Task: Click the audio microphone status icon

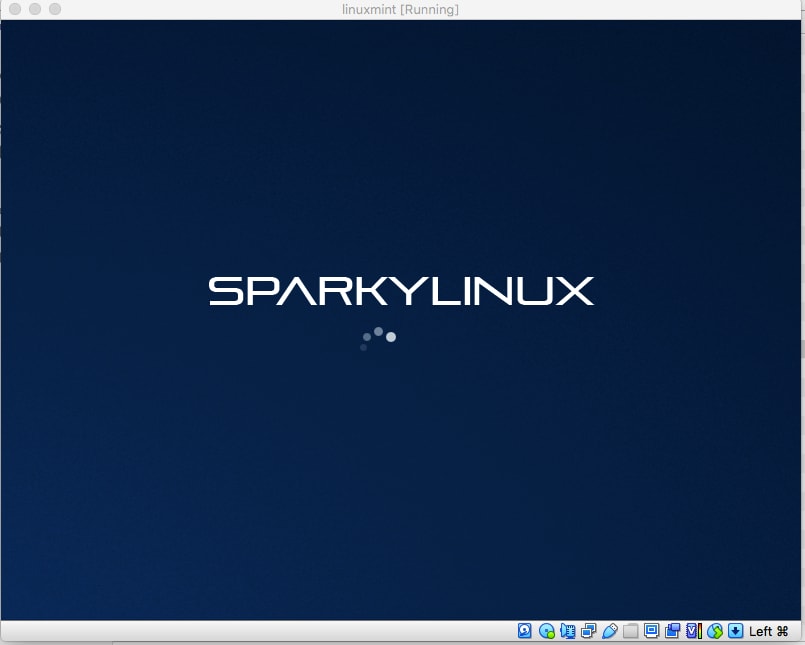Action: [568, 631]
